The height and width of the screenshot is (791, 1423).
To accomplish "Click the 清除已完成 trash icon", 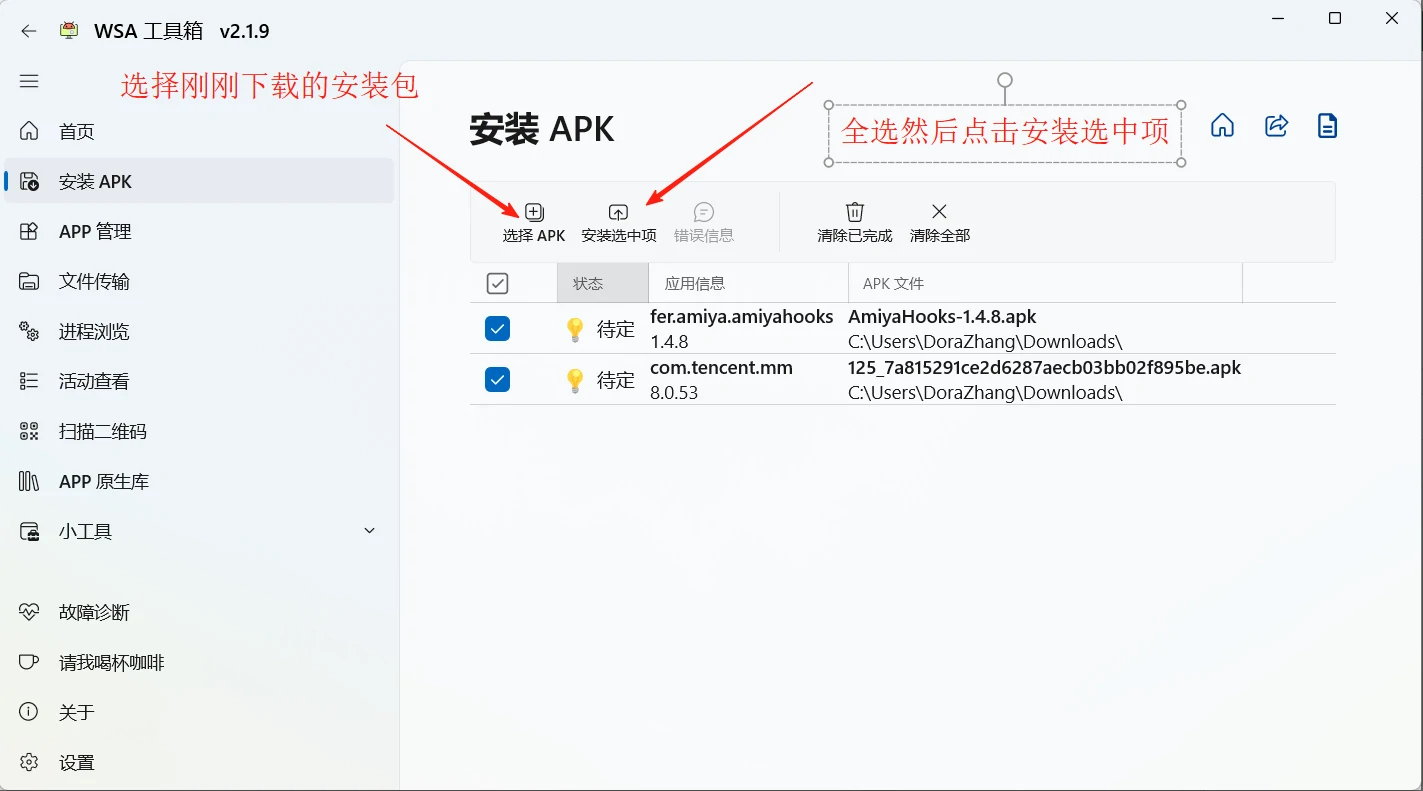I will coord(854,212).
